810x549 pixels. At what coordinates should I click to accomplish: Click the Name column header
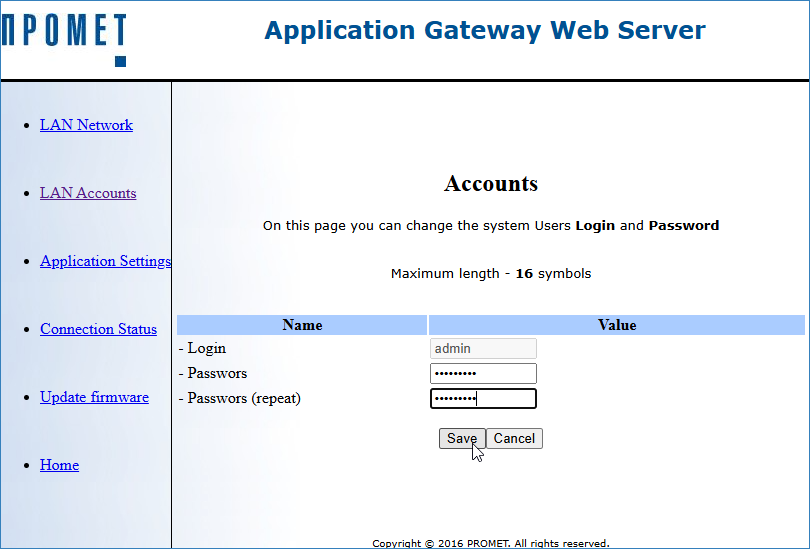(x=302, y=325)
